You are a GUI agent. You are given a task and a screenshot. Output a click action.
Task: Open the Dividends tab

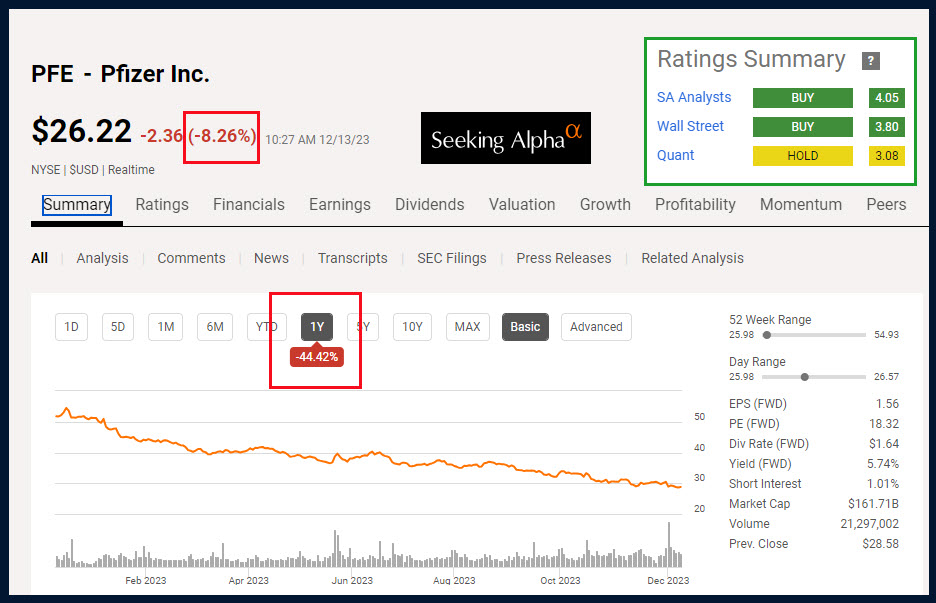click(429, 205)
